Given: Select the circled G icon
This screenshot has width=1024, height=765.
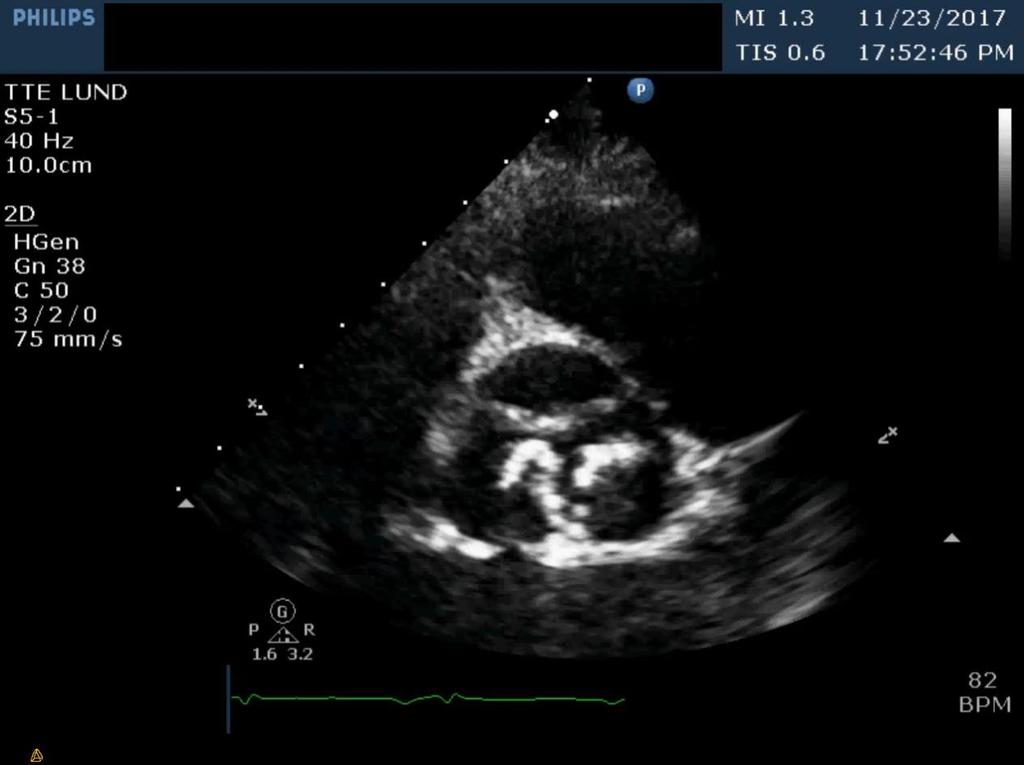Looking at the screenshot, I should [x=282, y=611].
